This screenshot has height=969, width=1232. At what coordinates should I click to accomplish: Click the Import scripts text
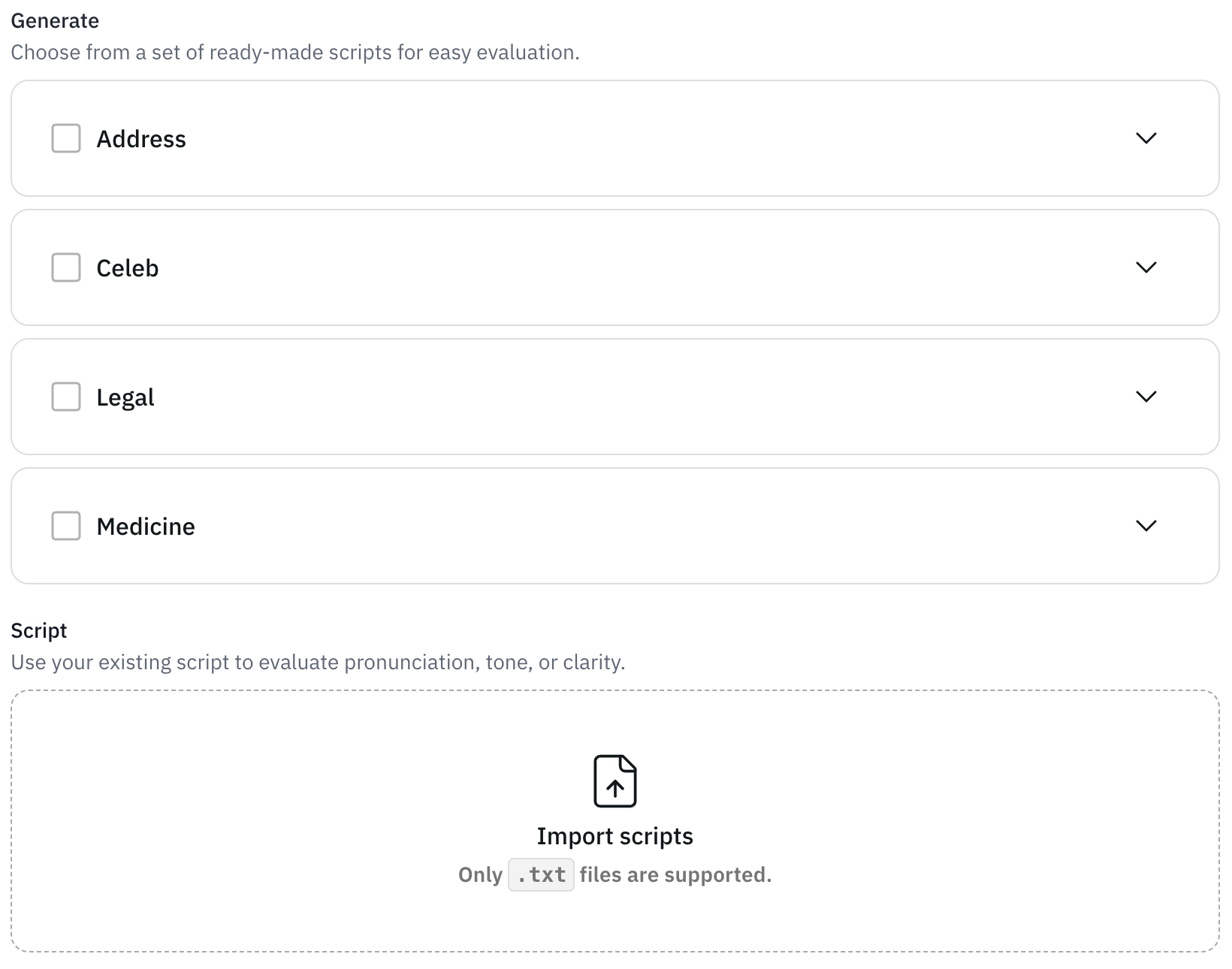pyautogui.click(x=615, y=836)
